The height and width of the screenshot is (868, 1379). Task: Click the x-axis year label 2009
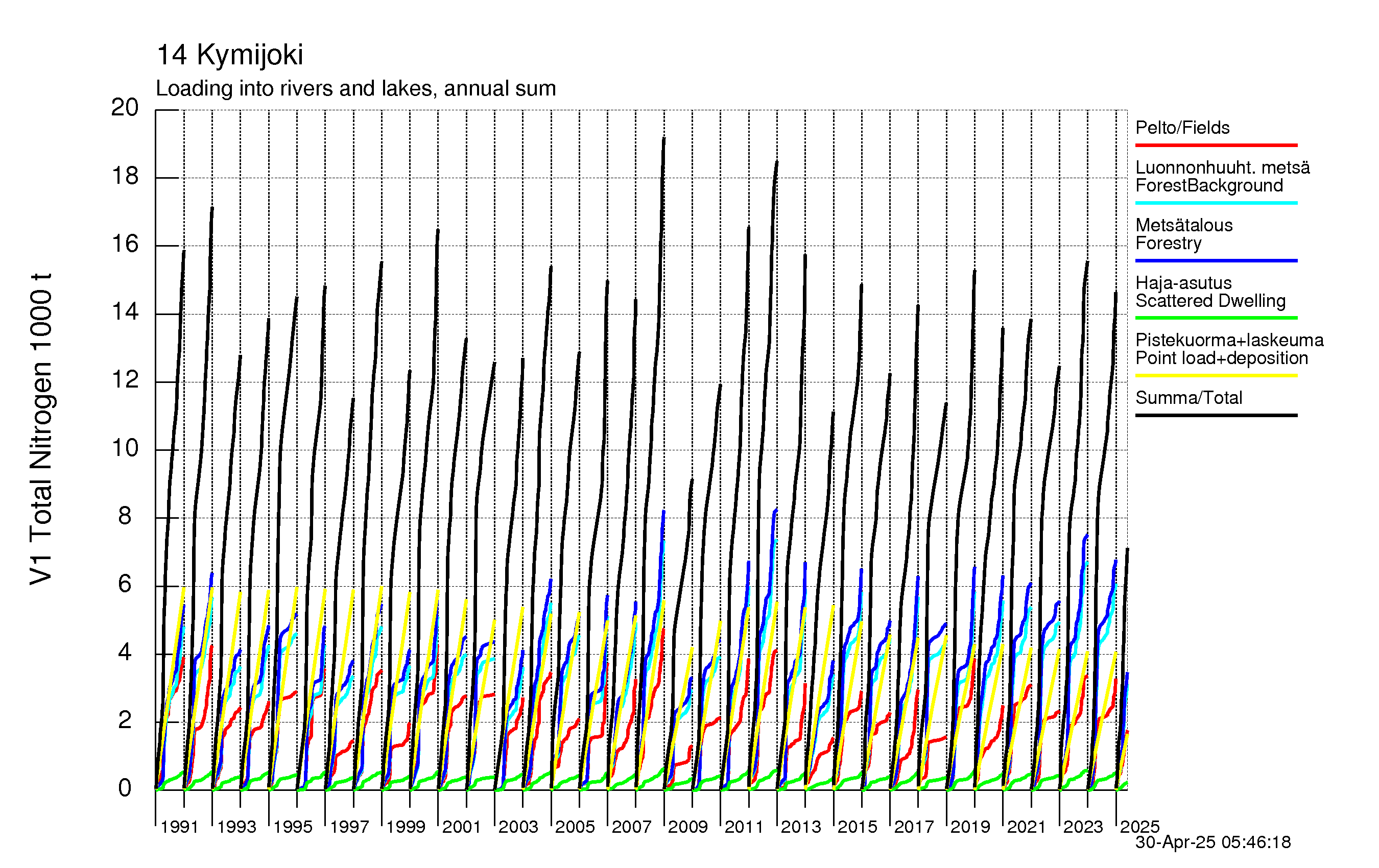[688, 827]
